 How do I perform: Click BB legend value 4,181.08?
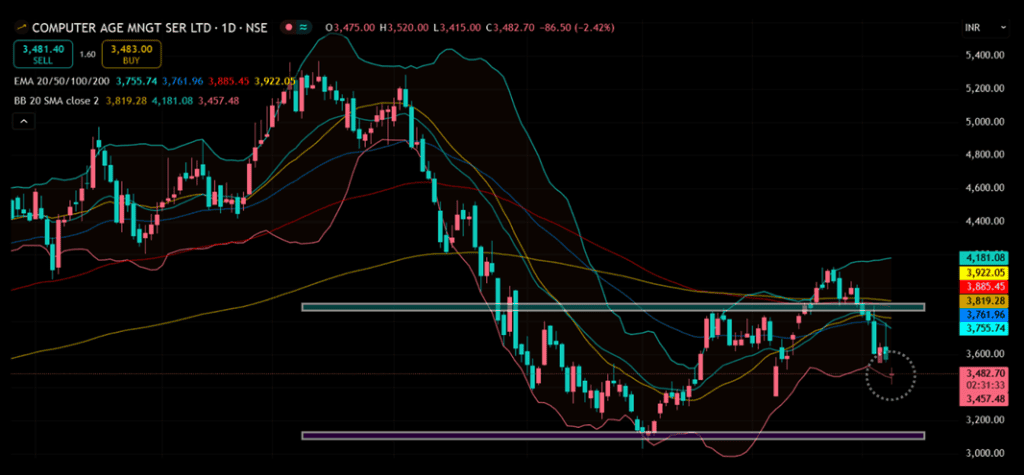[173, 101]
